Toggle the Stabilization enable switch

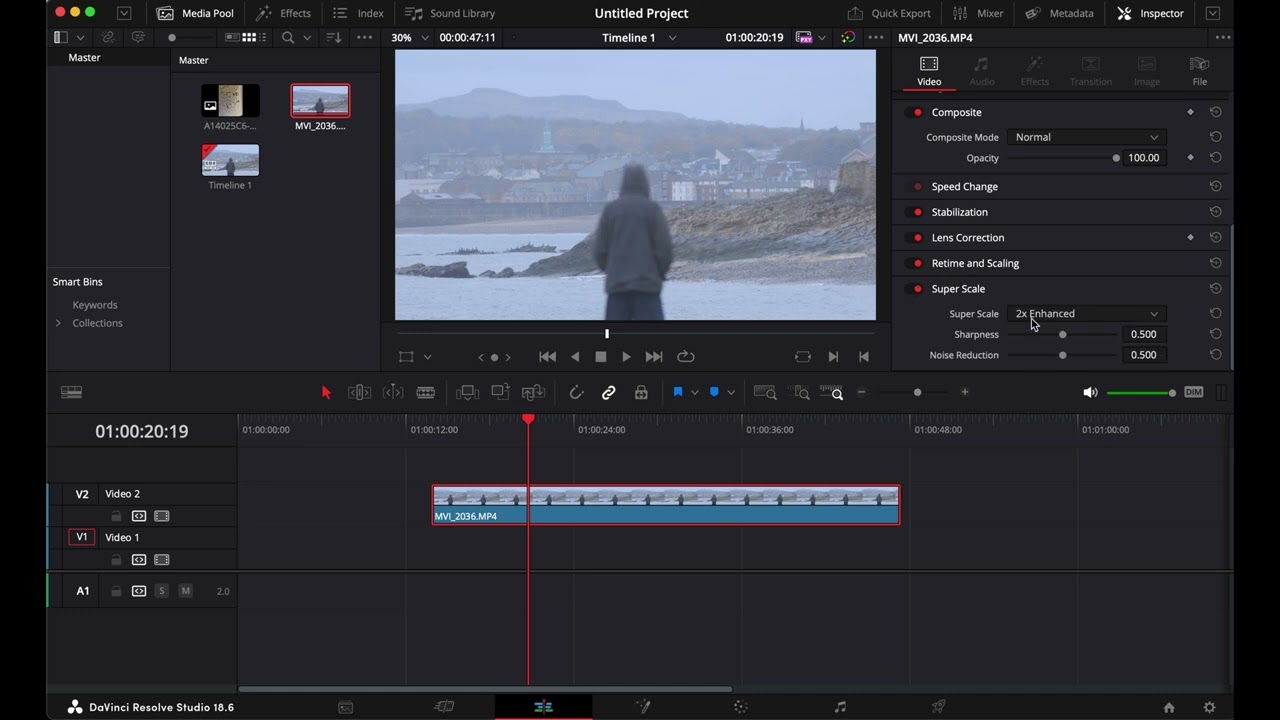[x=917, y=212]
